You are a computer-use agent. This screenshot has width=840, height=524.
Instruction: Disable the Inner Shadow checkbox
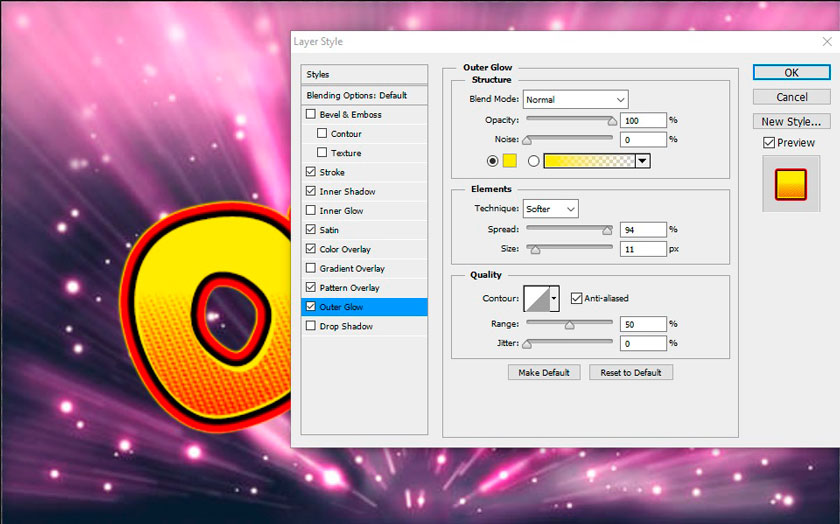(311, 191)
